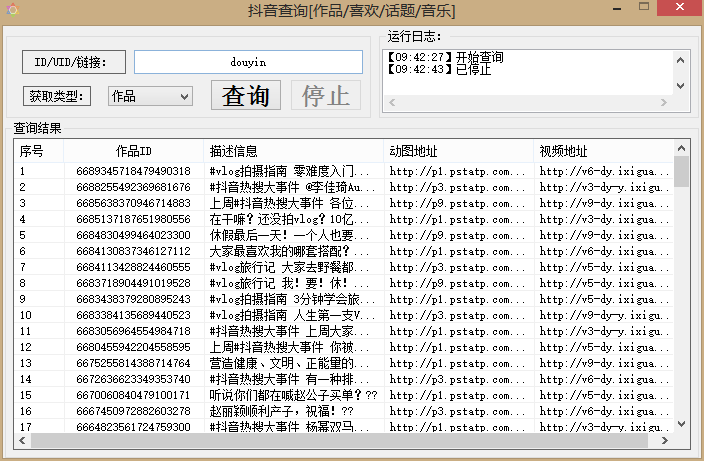
Task: Click description 大家最喜欢我的哪套搭配?
Action: click(289, 251)
